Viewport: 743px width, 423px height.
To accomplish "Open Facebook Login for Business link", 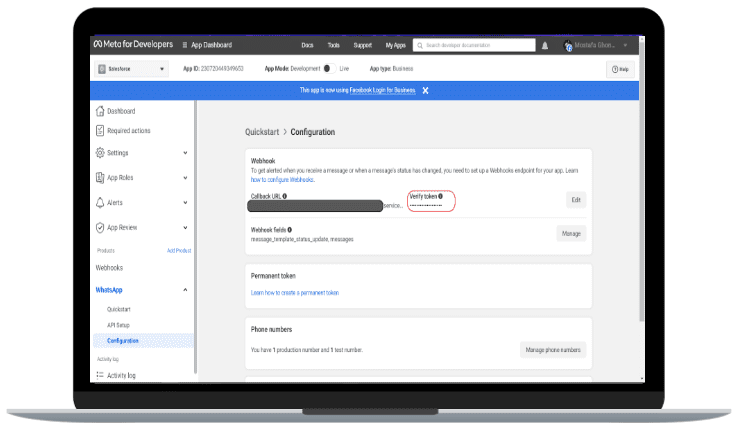I will (382, 90).
